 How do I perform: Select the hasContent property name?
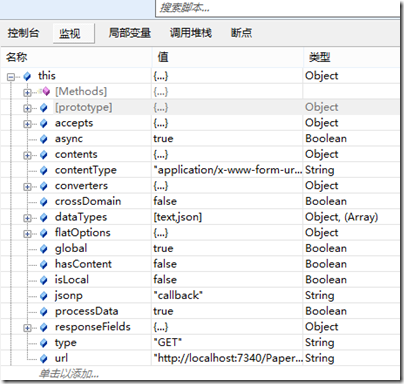(x=83, y=264)
